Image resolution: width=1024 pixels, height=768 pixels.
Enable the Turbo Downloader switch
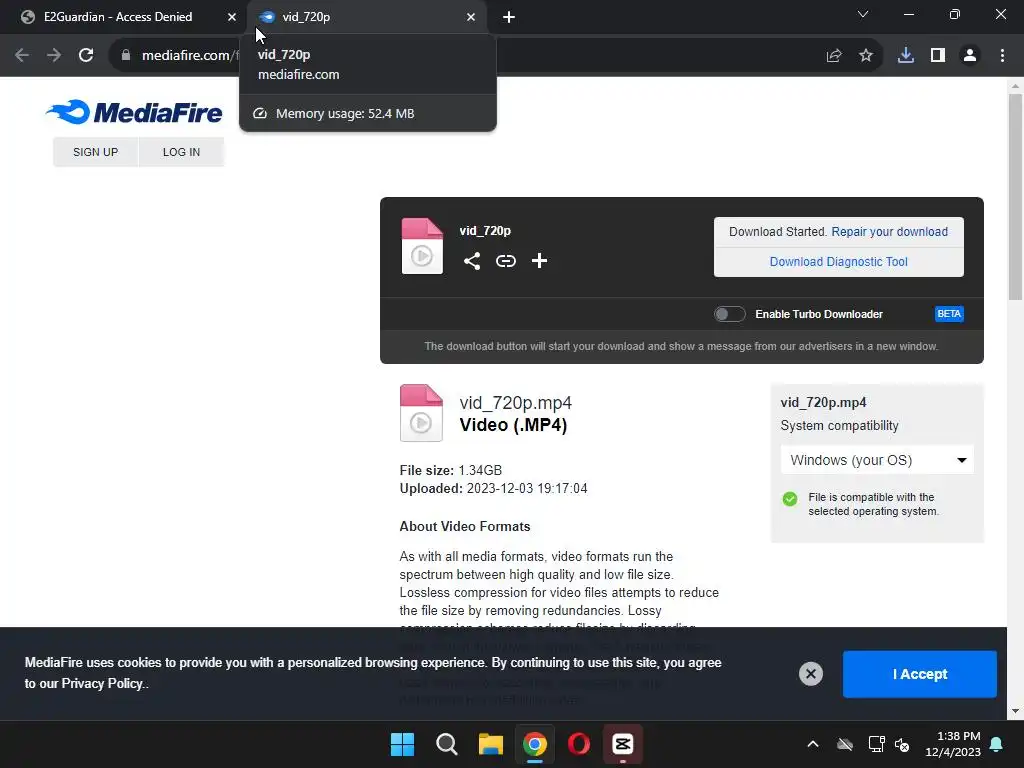click(x=729, y=314)
